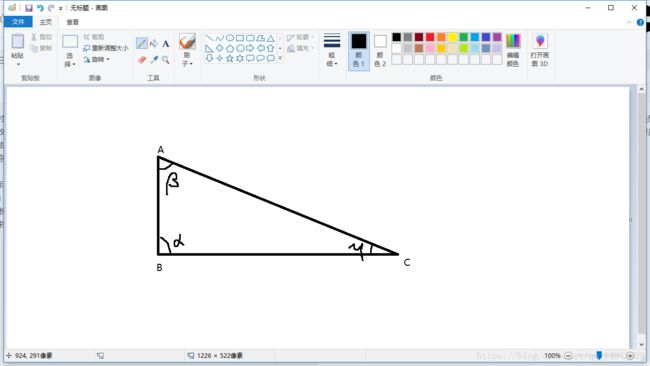Select the Color picker eyedropper tool

tap(154, 60)
